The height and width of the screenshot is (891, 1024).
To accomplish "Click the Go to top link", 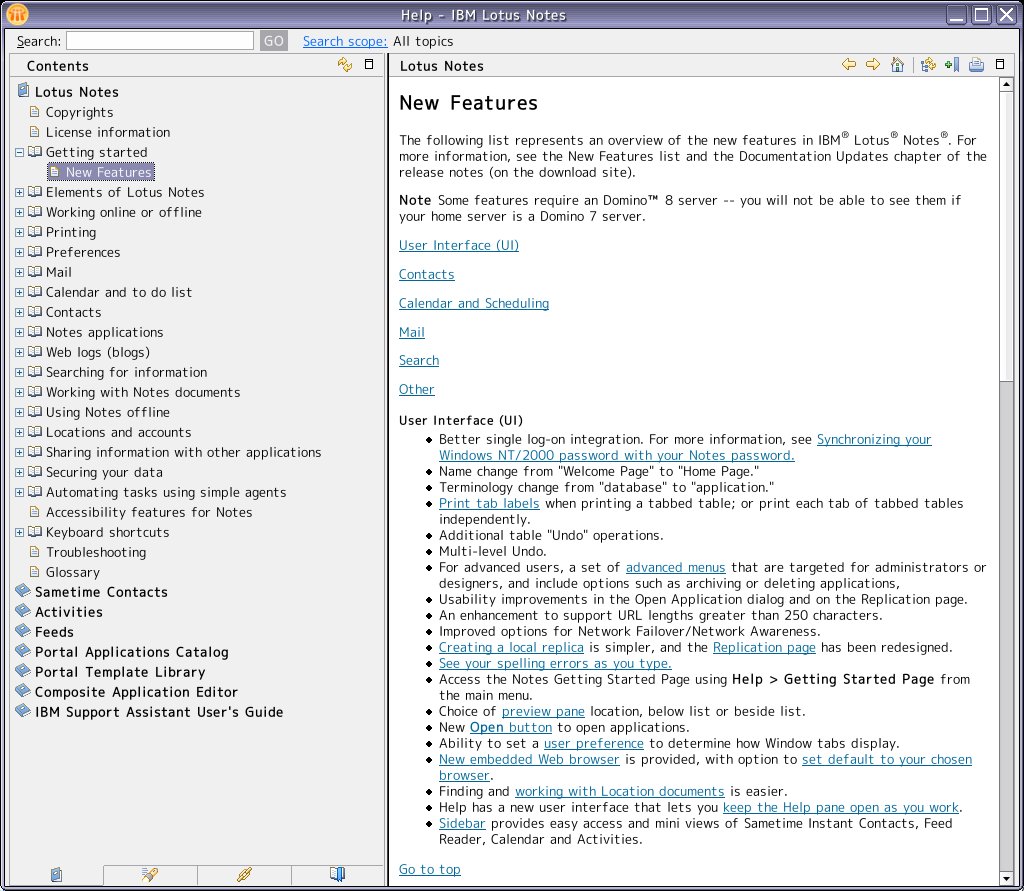I will 430,869.
